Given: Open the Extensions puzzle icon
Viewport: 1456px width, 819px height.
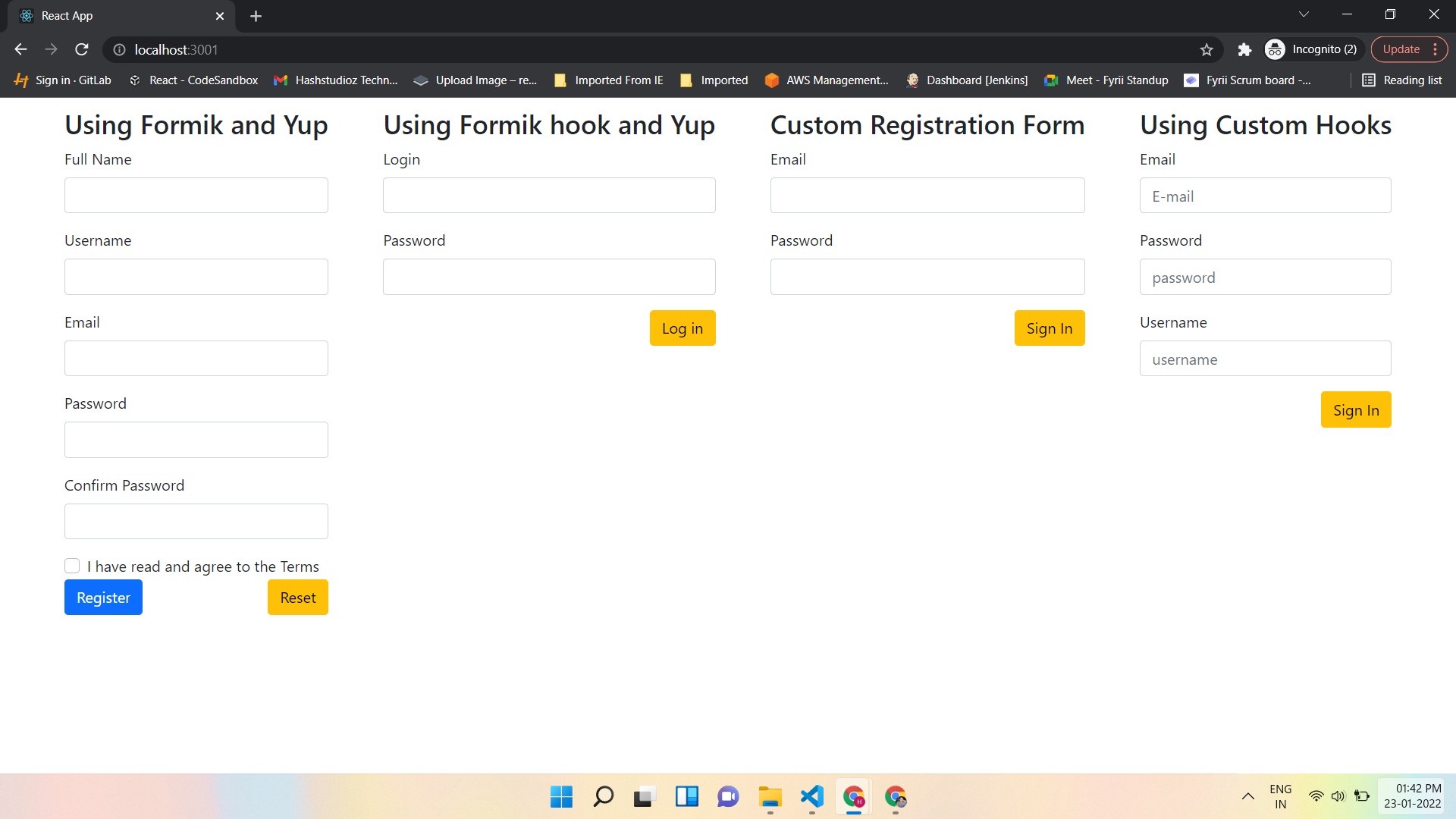Looking at the screenshot, I should point(1244,50).
